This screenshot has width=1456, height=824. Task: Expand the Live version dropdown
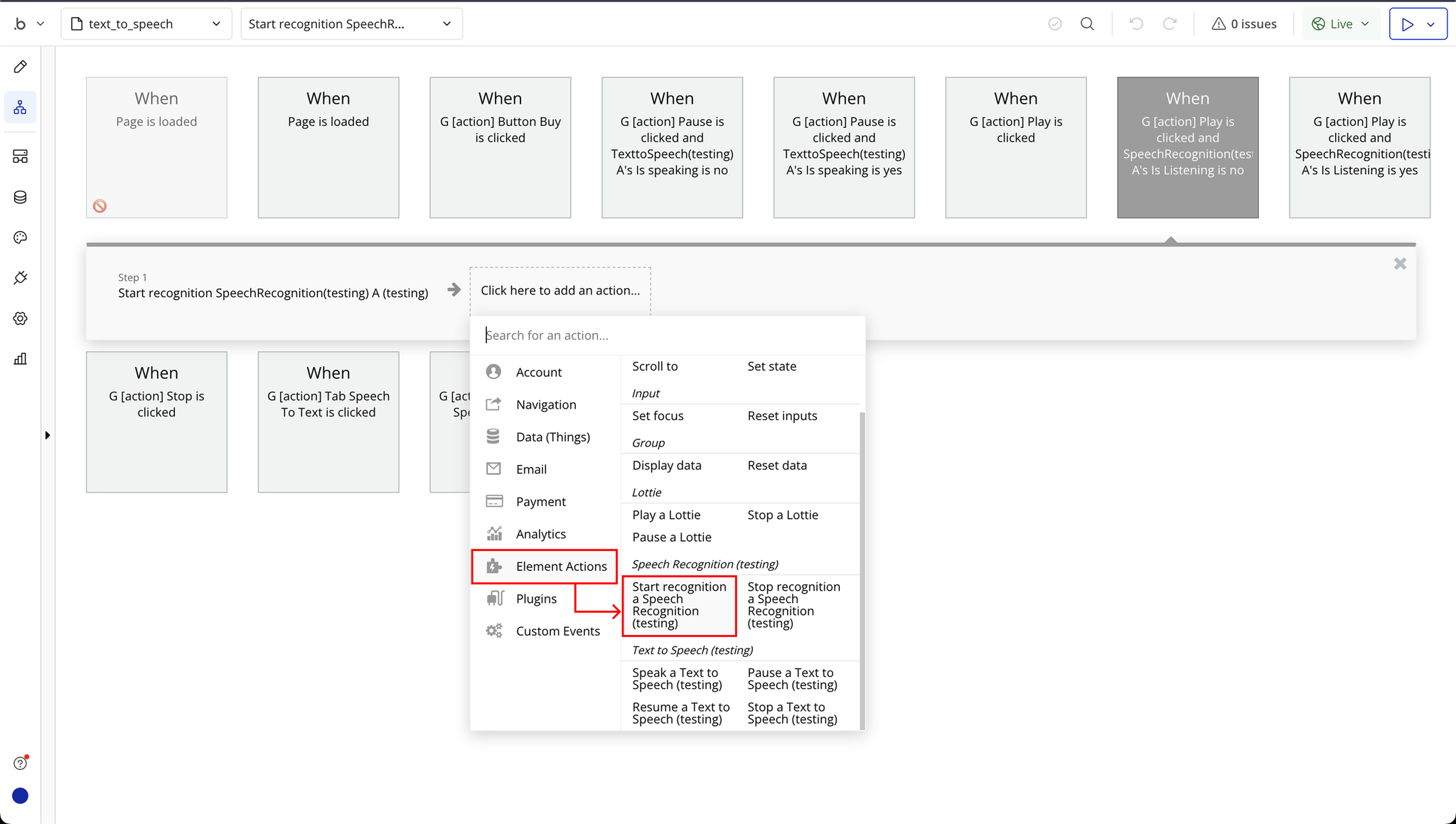click(x=1341, y=24)
